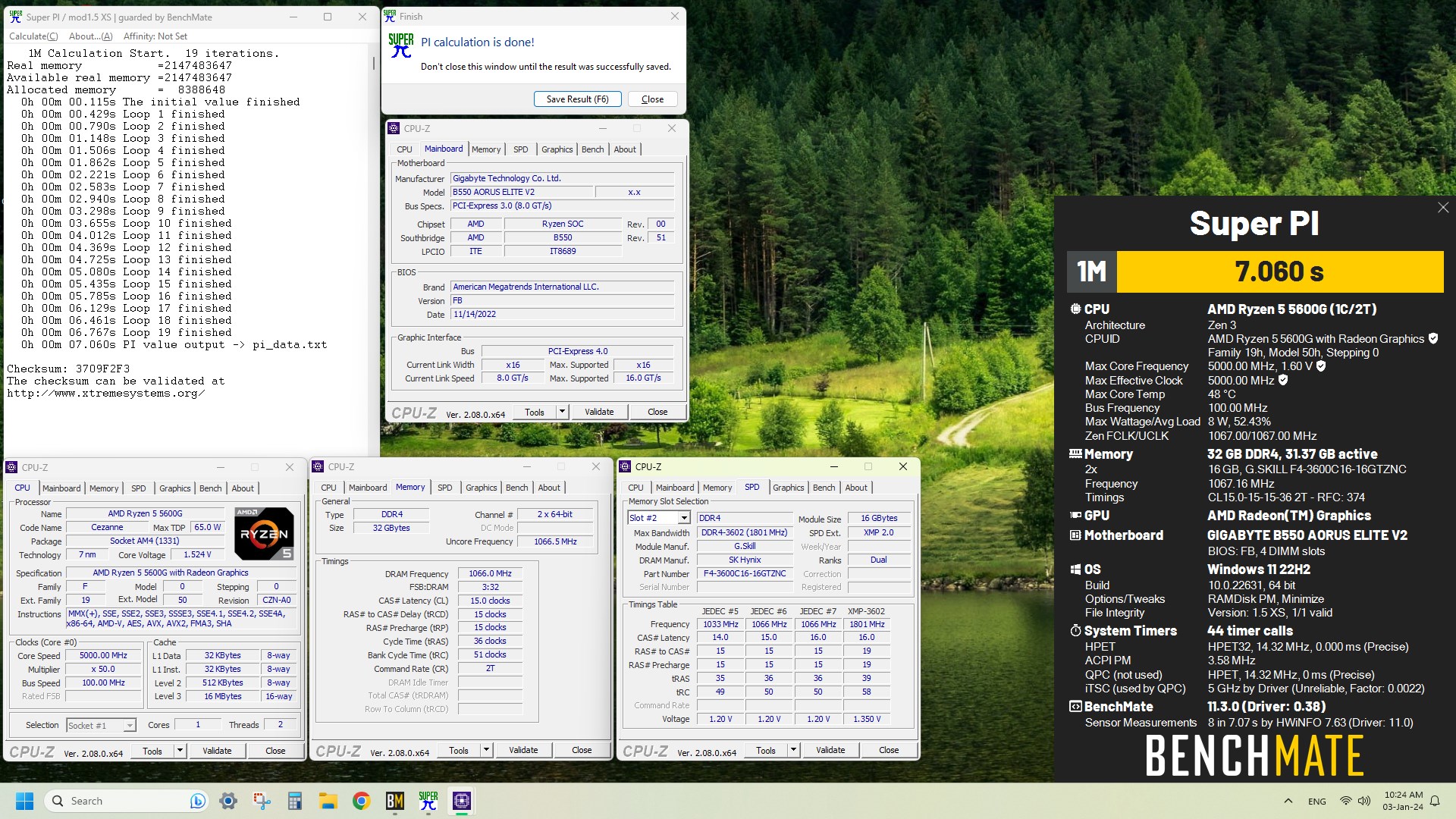This screenshot has width=1456, height=819.
Task: Click XMP-3602 column header in timings table
Action: [866, 611]
